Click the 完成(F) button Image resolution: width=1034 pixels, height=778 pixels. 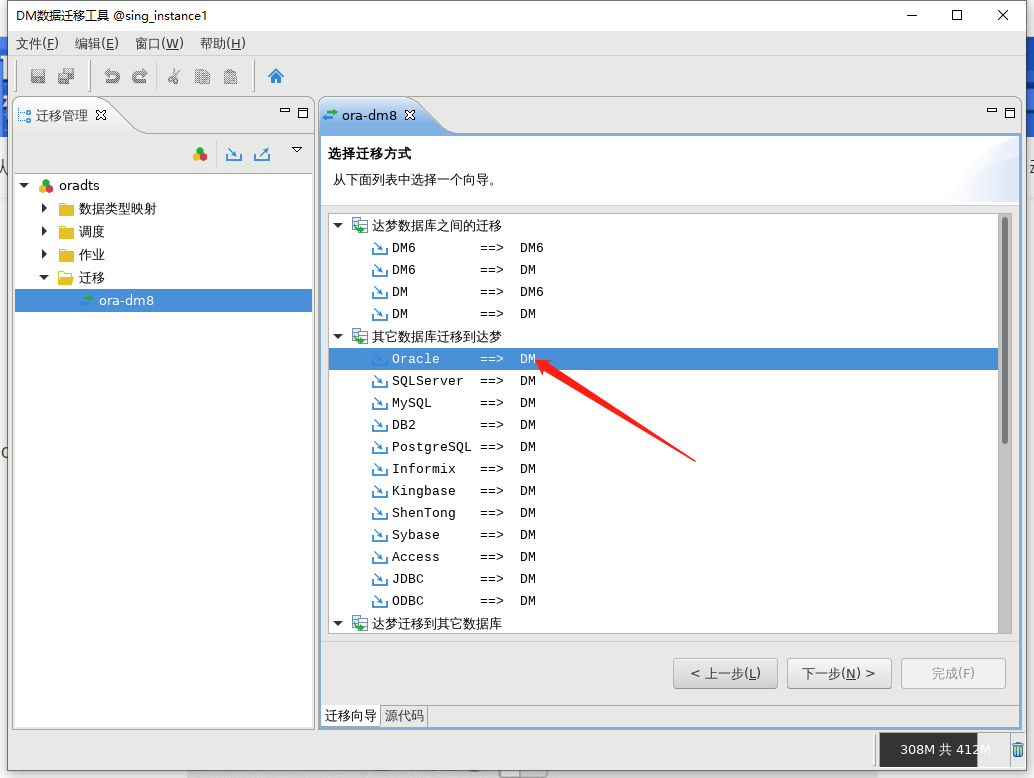[953, 673]
